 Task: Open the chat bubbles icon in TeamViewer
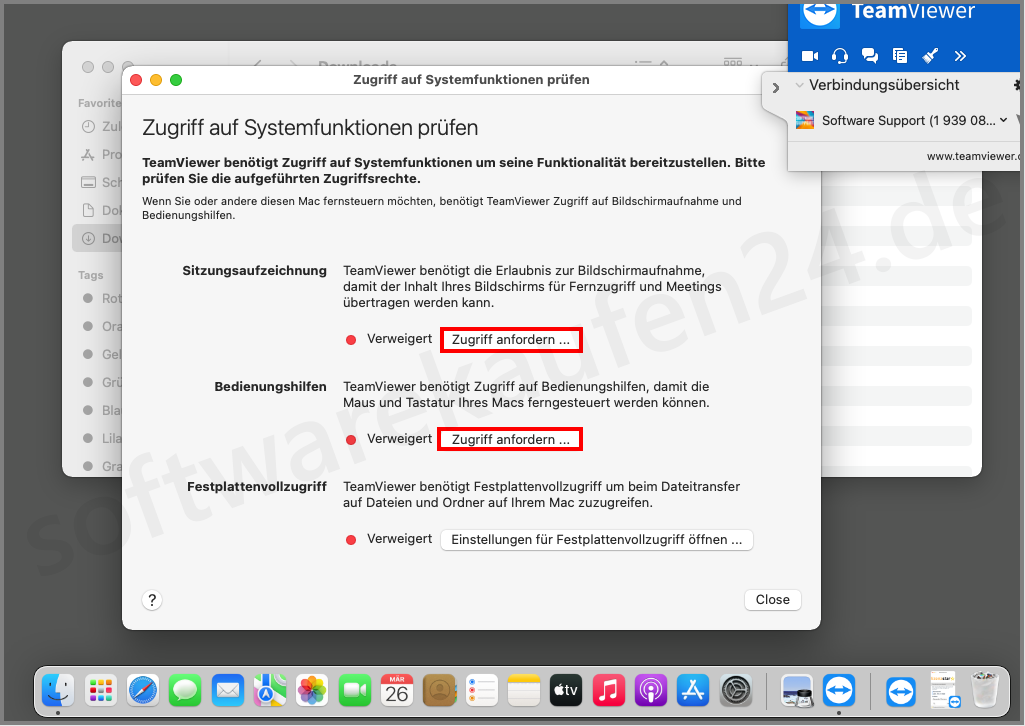pyautogui.click(x=870, y=56)
